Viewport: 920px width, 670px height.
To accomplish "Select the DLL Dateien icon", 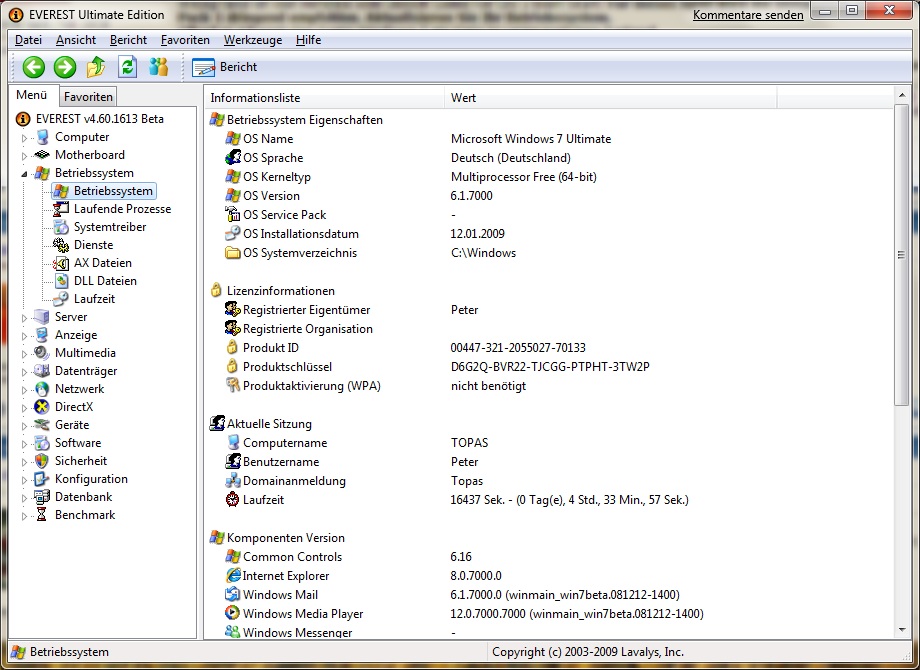I will 61,281.
